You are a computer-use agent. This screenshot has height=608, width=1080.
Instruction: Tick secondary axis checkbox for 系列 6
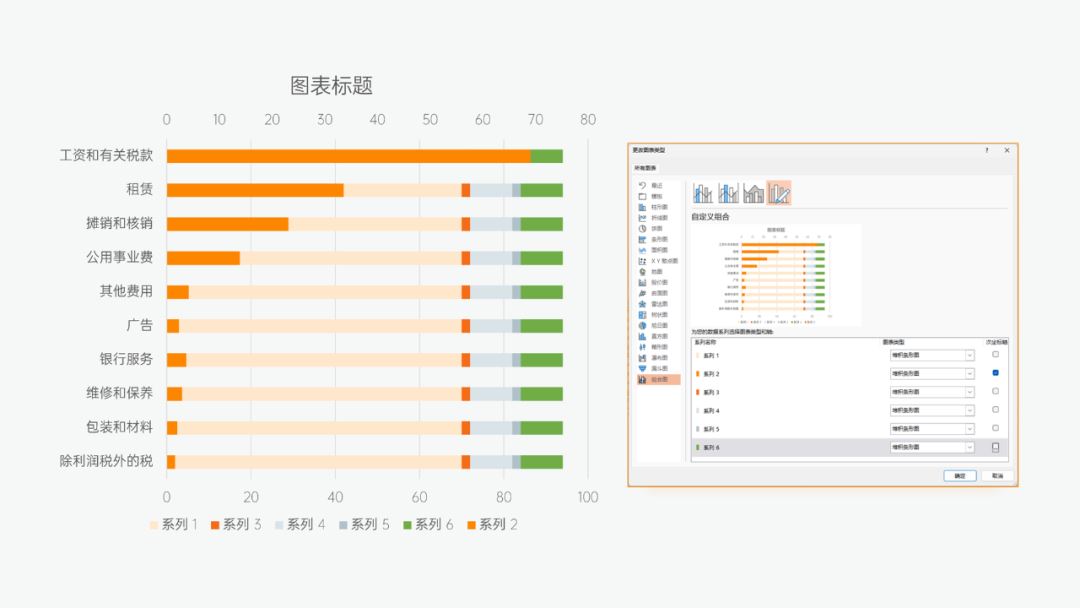[x=995, y=447]
